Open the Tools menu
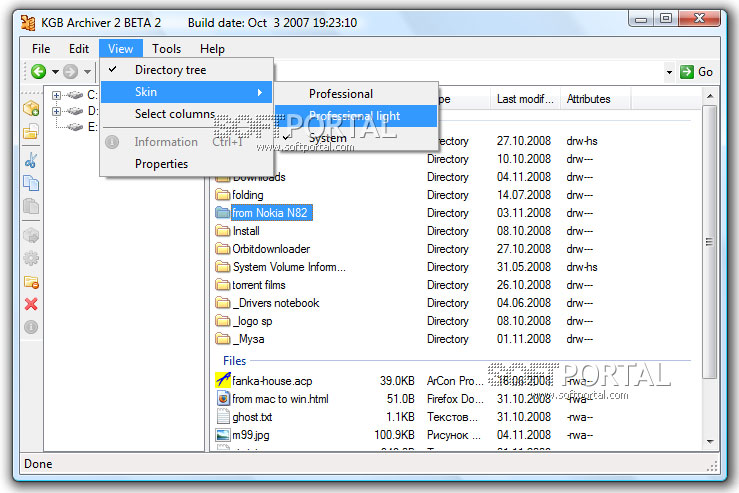739x493 pixels. [166, 49]
